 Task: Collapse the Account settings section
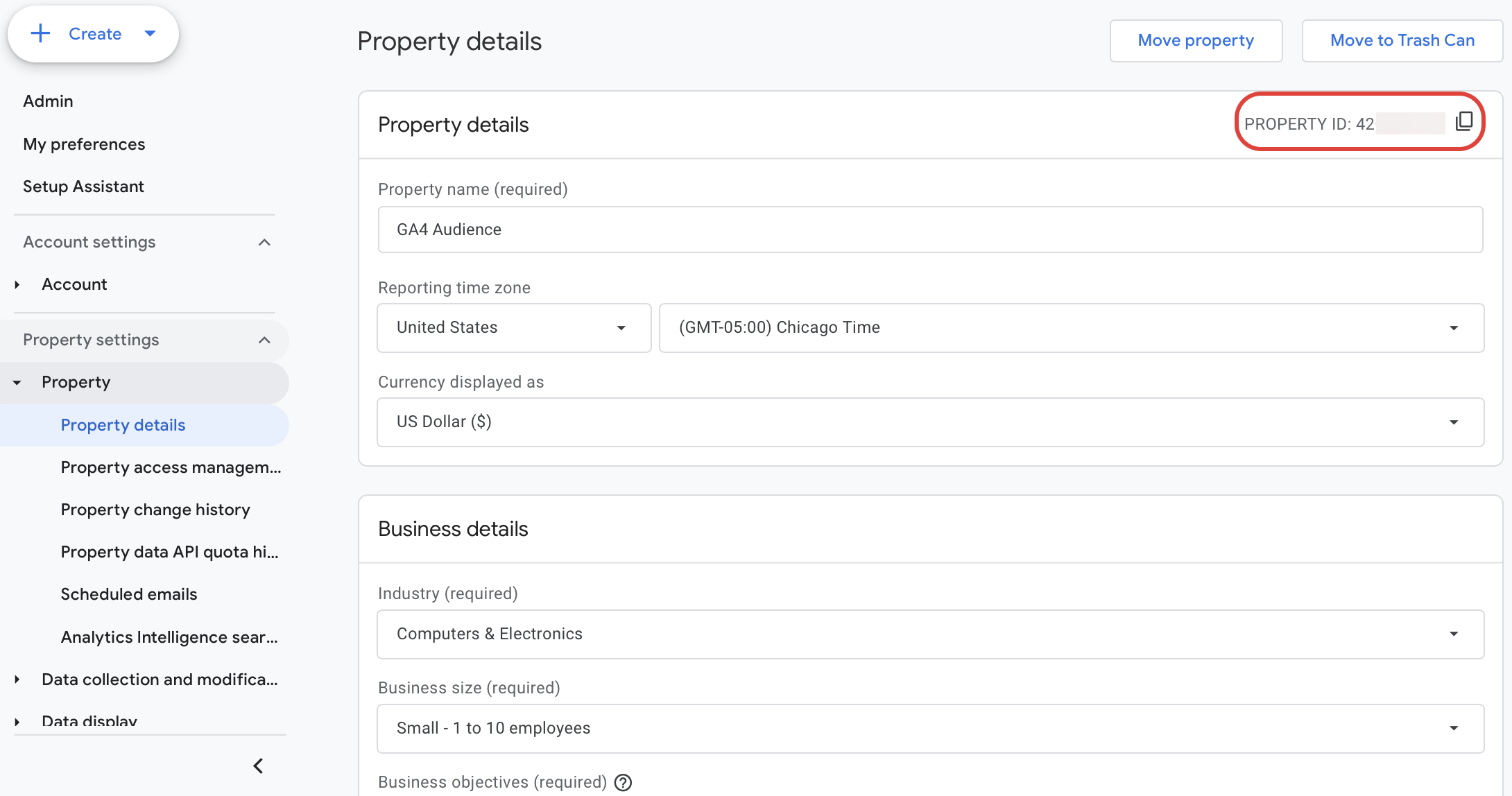pyautogui.click(x=264, y=242)
